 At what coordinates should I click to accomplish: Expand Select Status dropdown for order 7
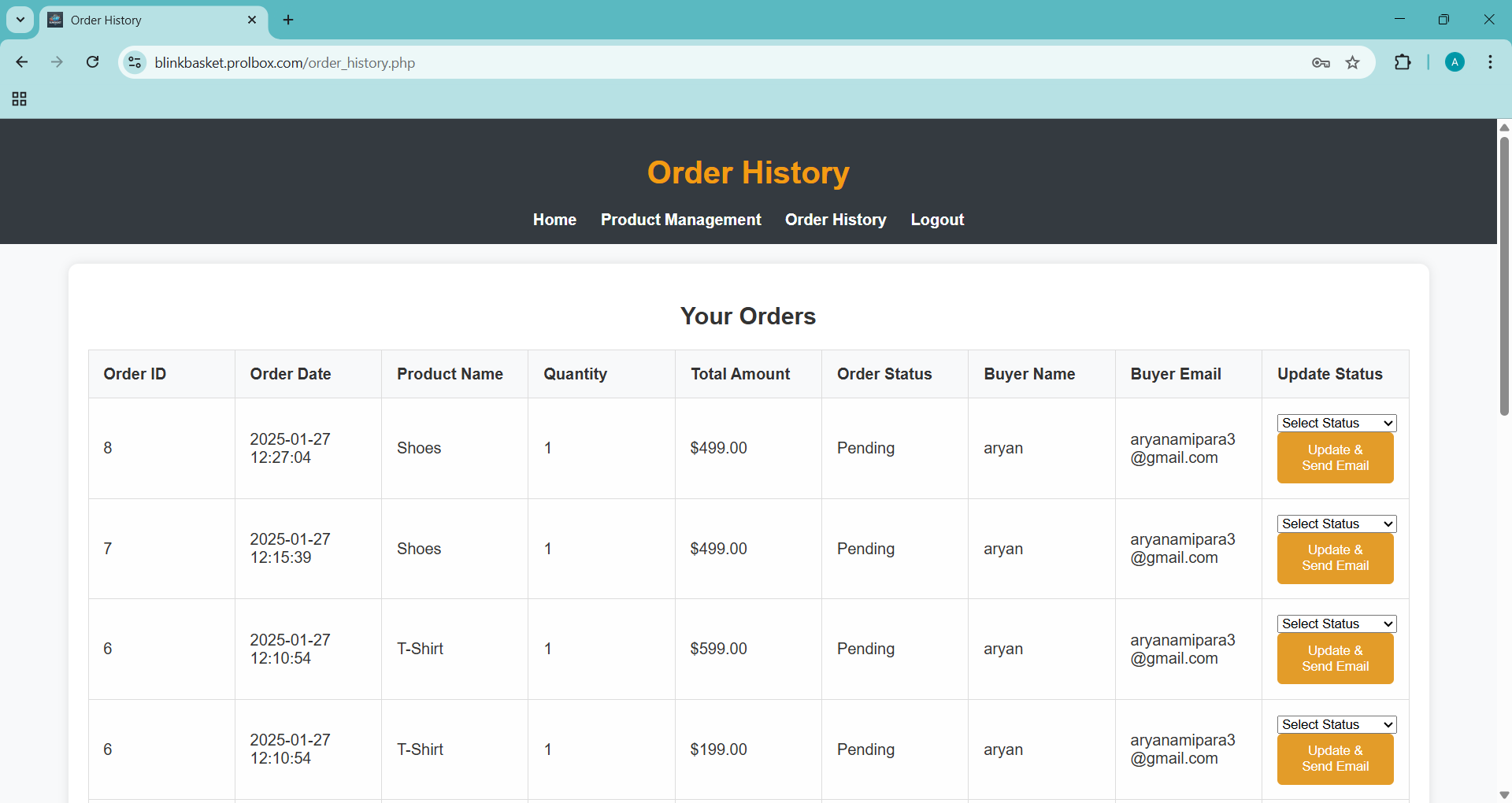click(1336, 524)
